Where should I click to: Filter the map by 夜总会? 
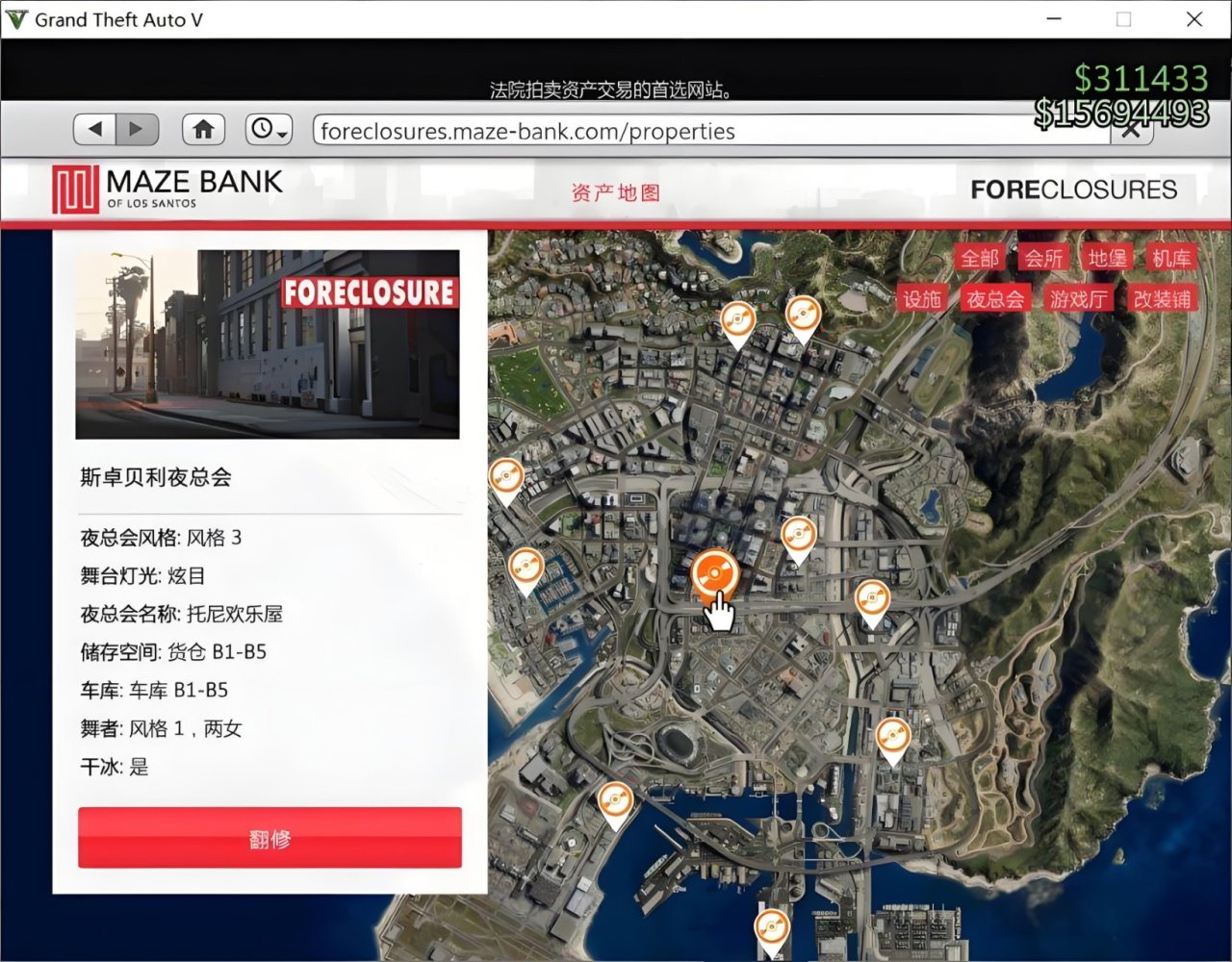(x=995, y=299)
